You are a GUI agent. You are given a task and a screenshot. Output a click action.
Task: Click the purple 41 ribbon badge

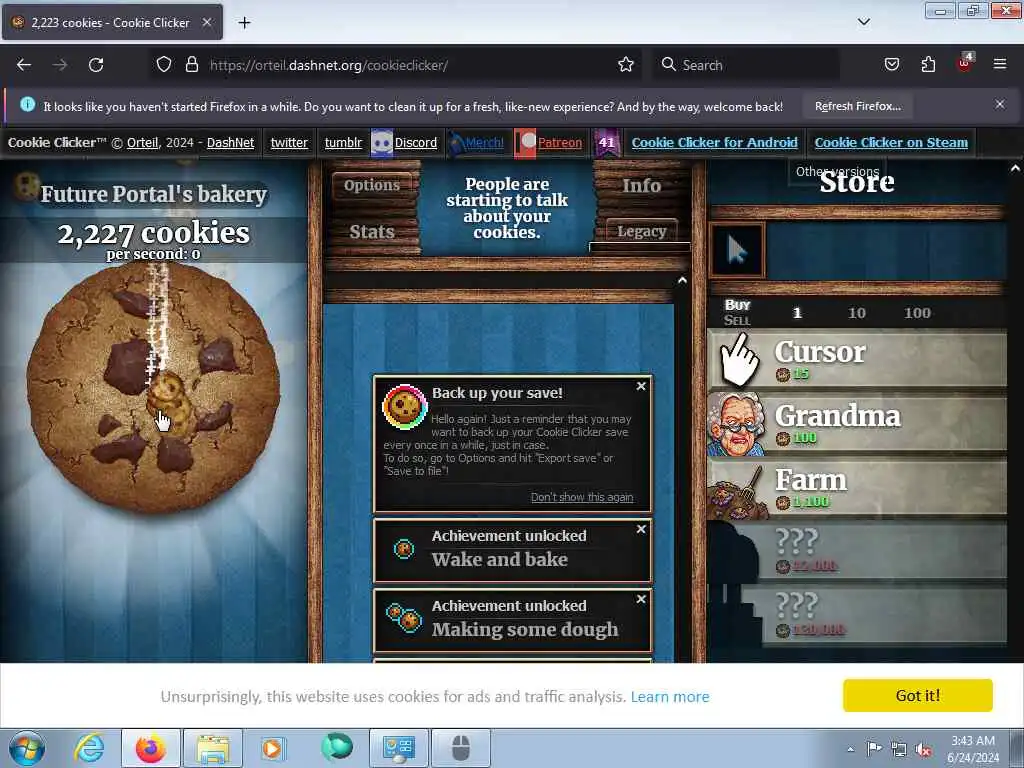coord(607,142)
